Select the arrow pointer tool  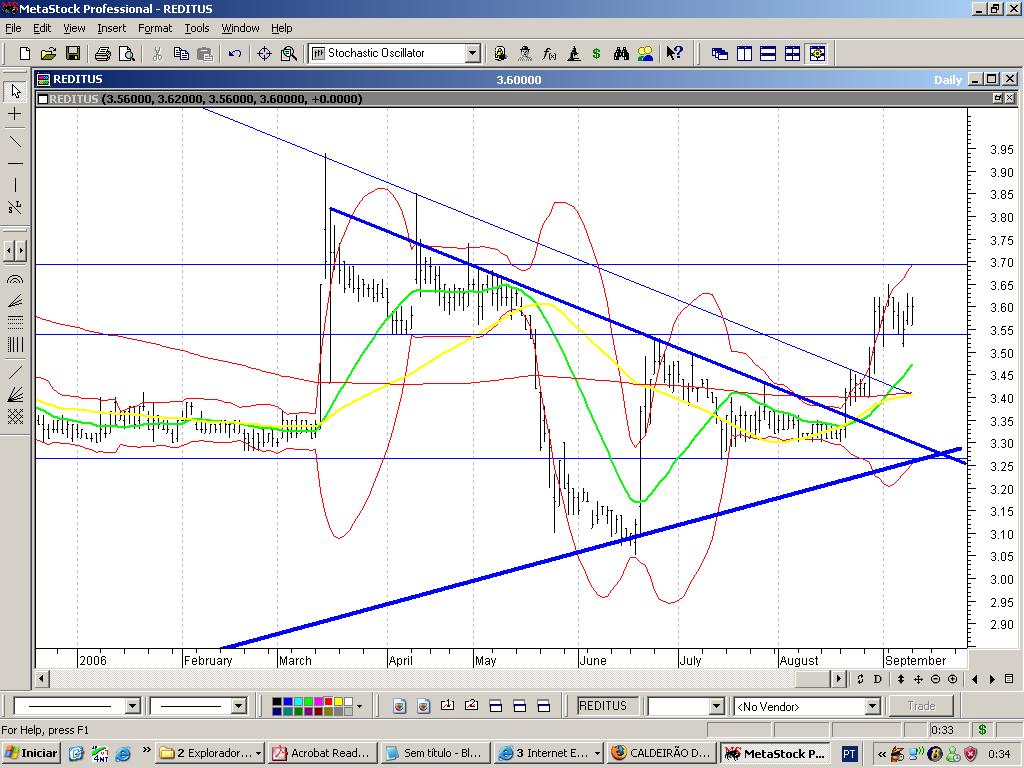click(x=15, y=92)
